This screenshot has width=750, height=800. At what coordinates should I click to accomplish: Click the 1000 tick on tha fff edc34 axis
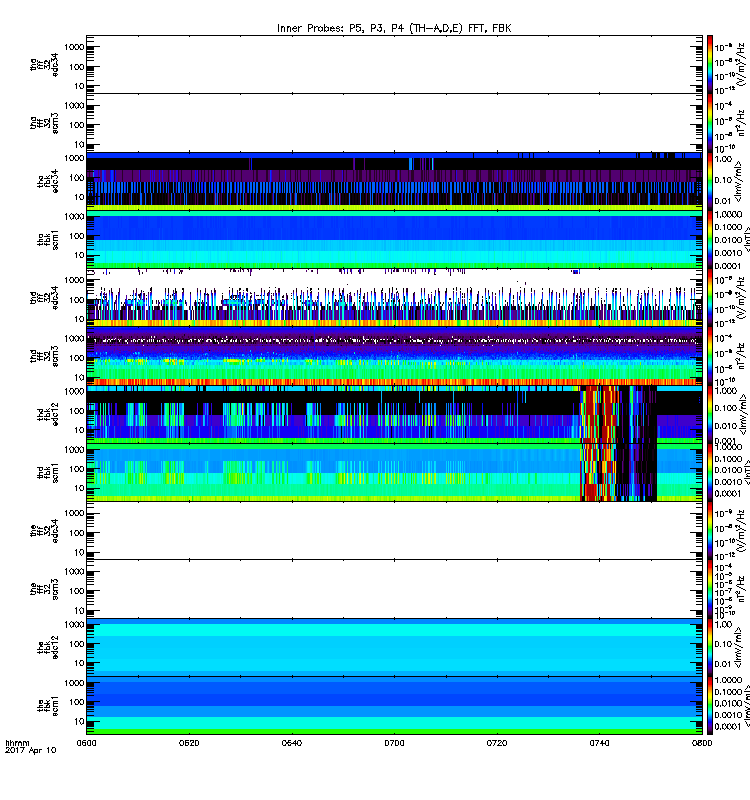coord(74,47)
